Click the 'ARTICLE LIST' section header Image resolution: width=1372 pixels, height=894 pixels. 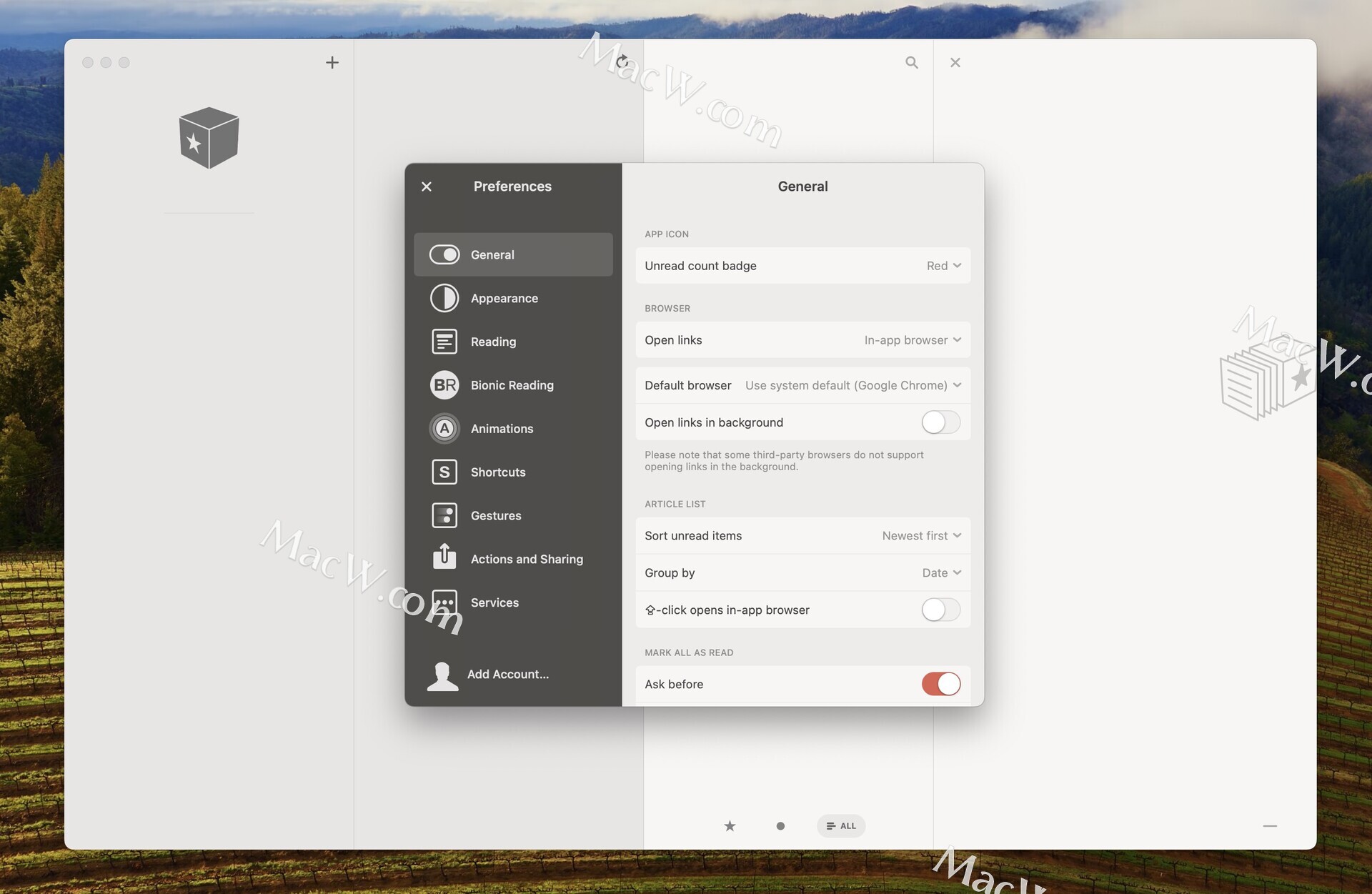pos(675,504)
